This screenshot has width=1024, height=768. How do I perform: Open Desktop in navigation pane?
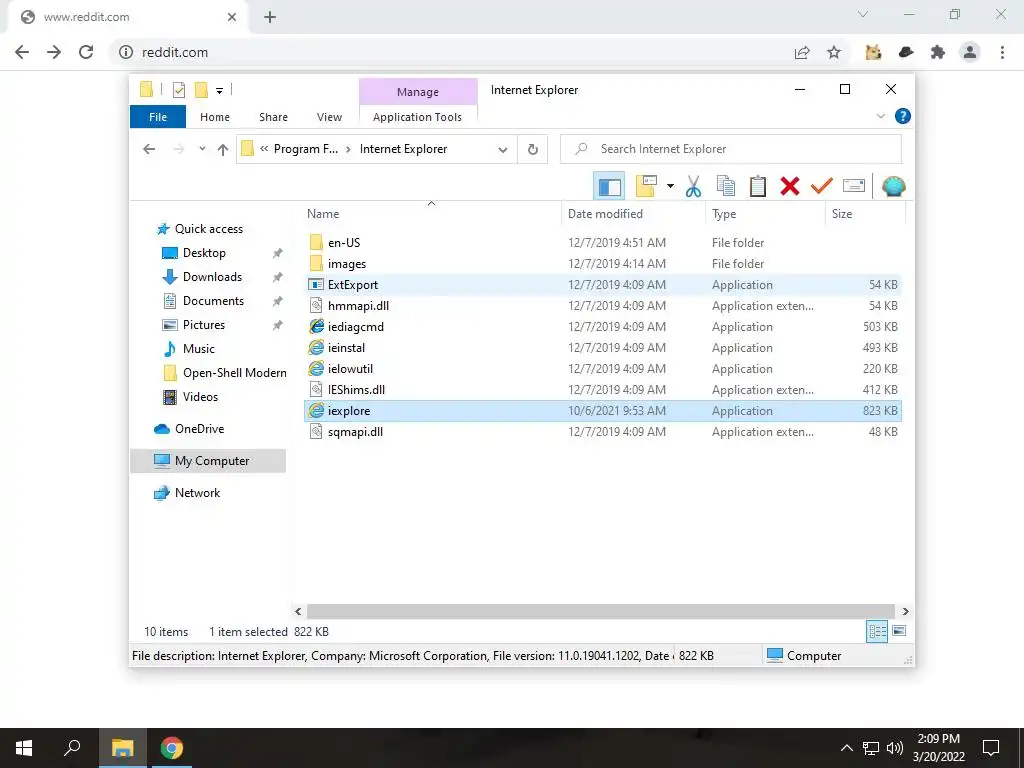click(x=204, y=253)
